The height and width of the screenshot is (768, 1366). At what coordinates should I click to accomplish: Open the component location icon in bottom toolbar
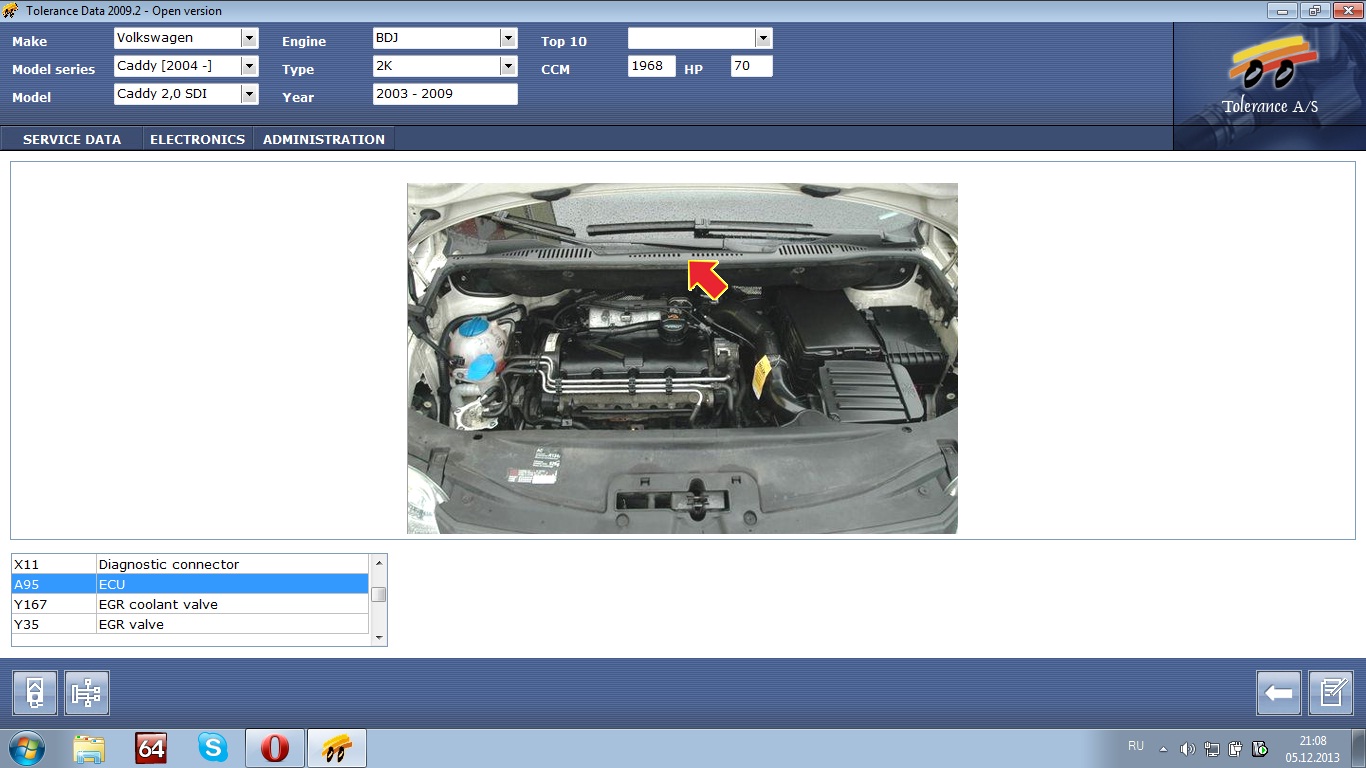coord(35,692)
